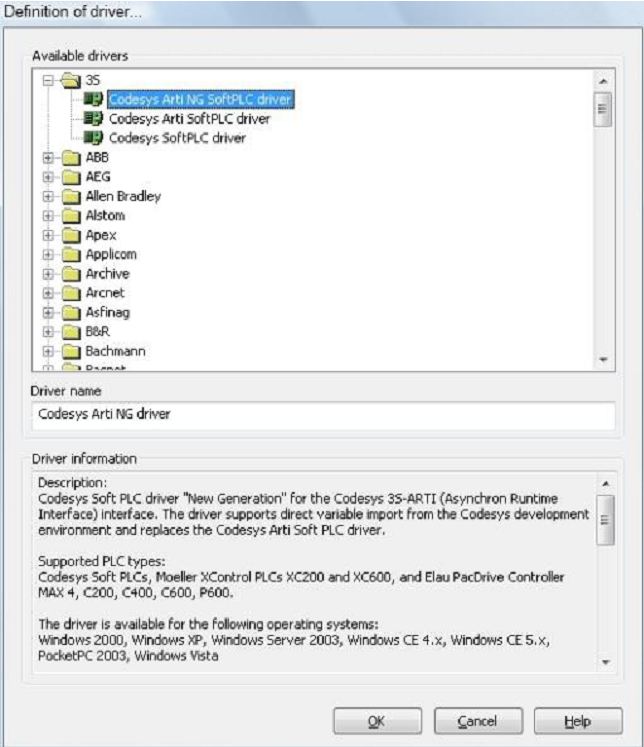Click driver information scroll up arrow
The width and height of the screenshot is (644, 747).
click(605, 484)
